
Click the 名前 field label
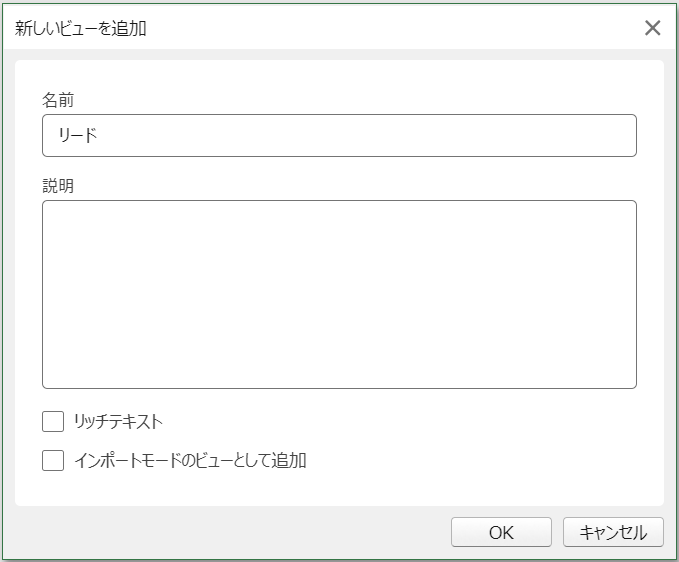pos(58,100)
